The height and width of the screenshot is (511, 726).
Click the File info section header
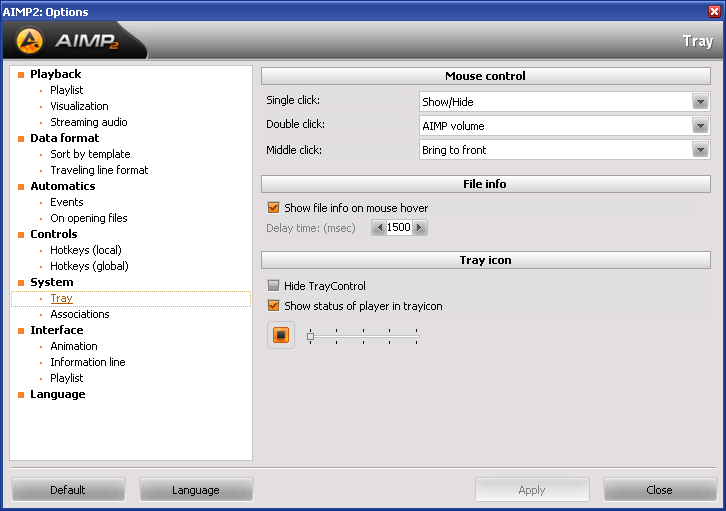pos(486,184)
